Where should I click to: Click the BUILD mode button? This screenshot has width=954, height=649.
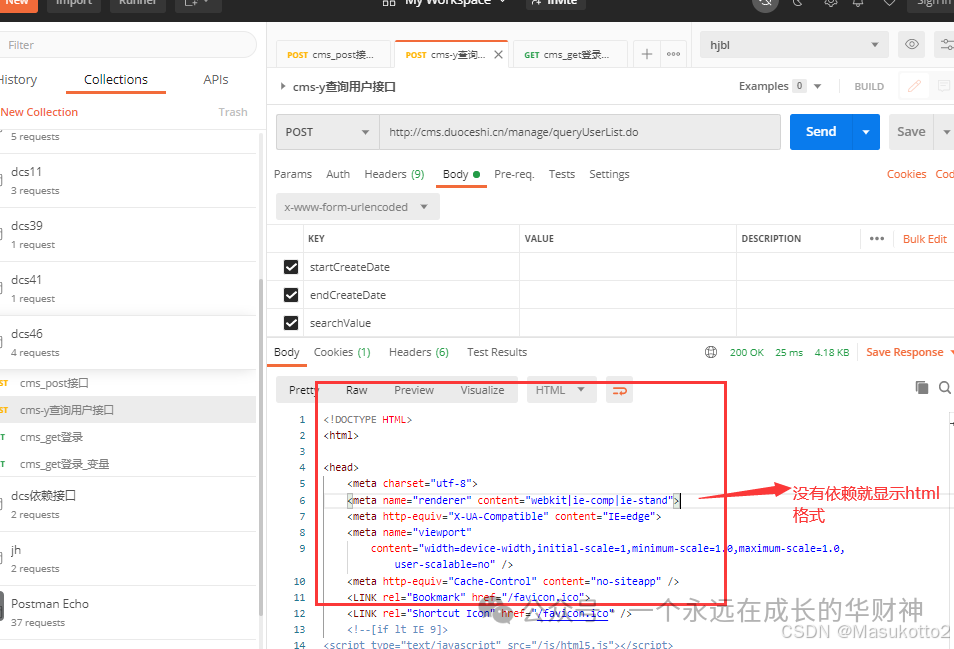click(869, 86)
